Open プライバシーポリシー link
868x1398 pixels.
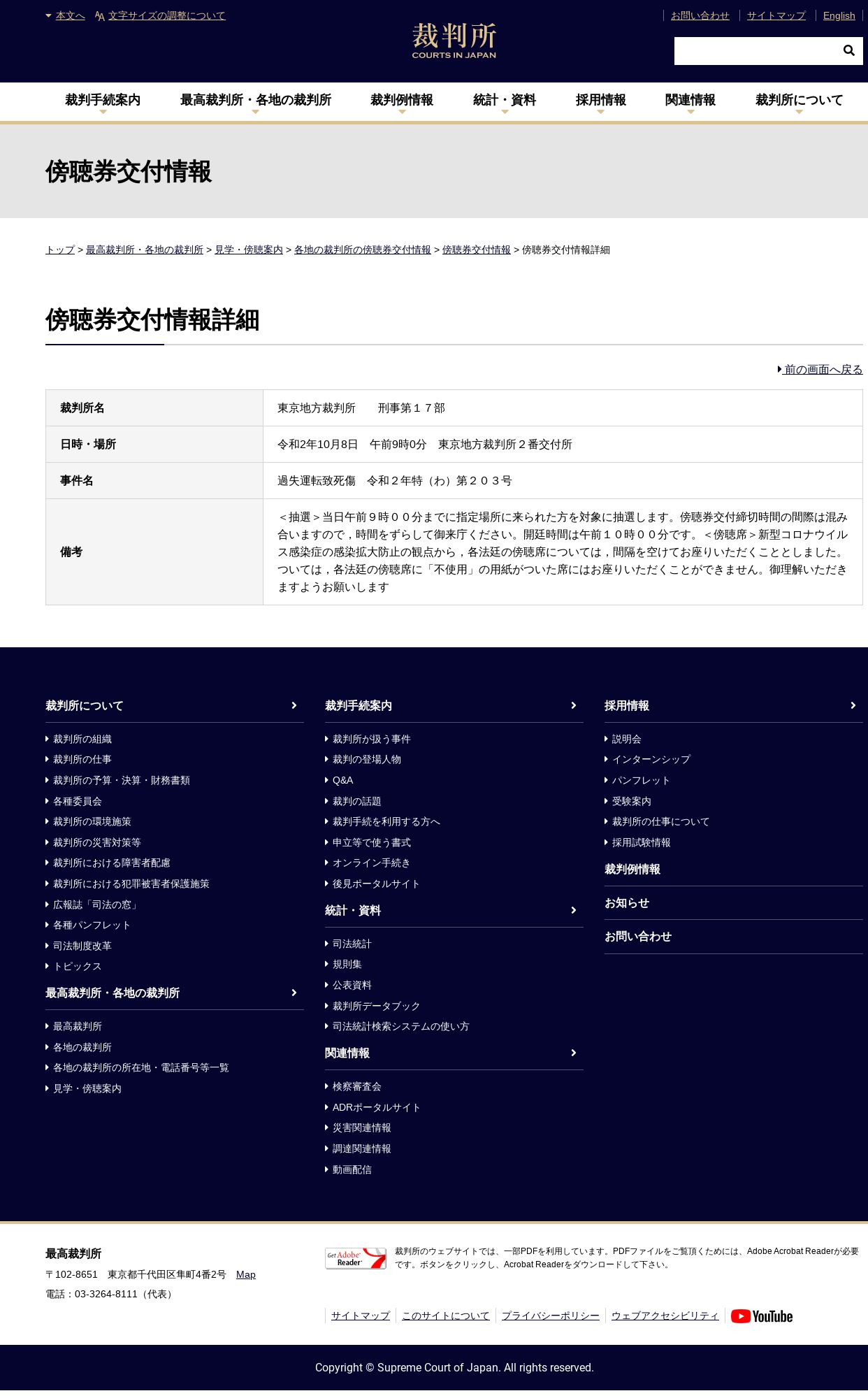tap(551, 1316)
